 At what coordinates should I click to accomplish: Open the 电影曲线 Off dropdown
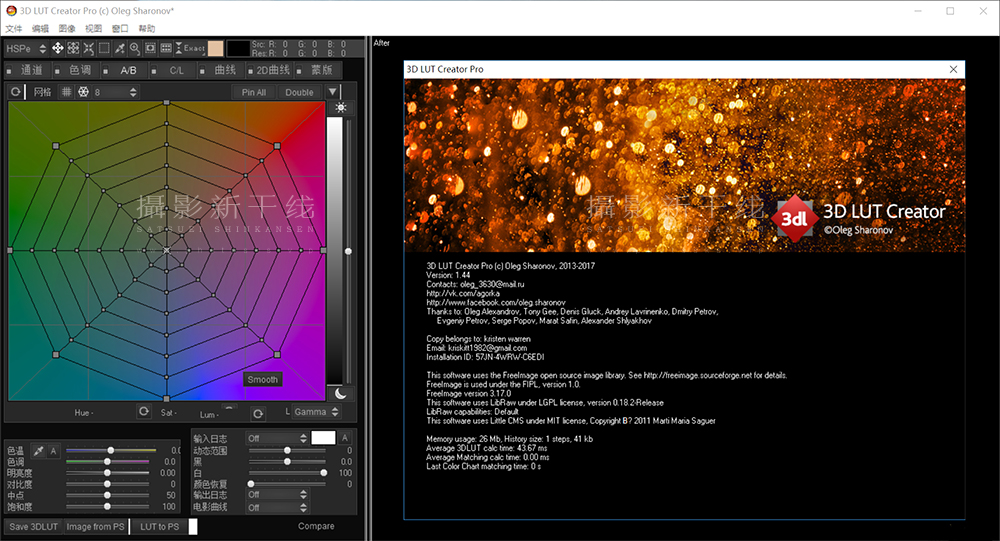tap(277, 507)
